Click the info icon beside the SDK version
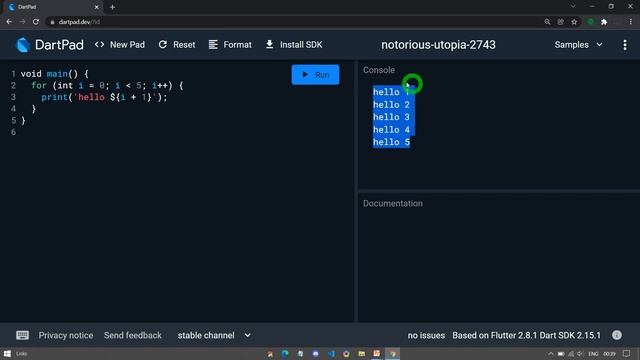Screen dimensions: 640x360 [617, 335]
